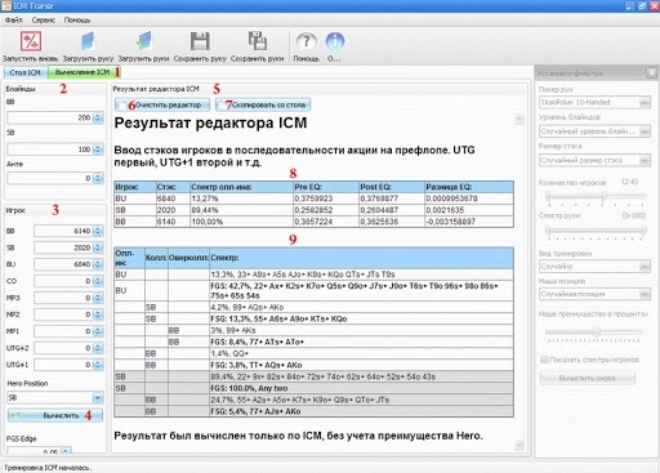Click the 89,44% cell in SB row
This screenshot has width=660, height=473.
(241, 210)
